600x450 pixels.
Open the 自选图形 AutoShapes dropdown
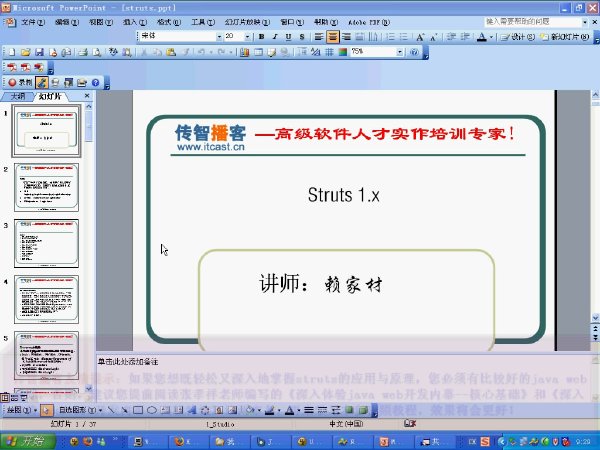pos(80,410)
